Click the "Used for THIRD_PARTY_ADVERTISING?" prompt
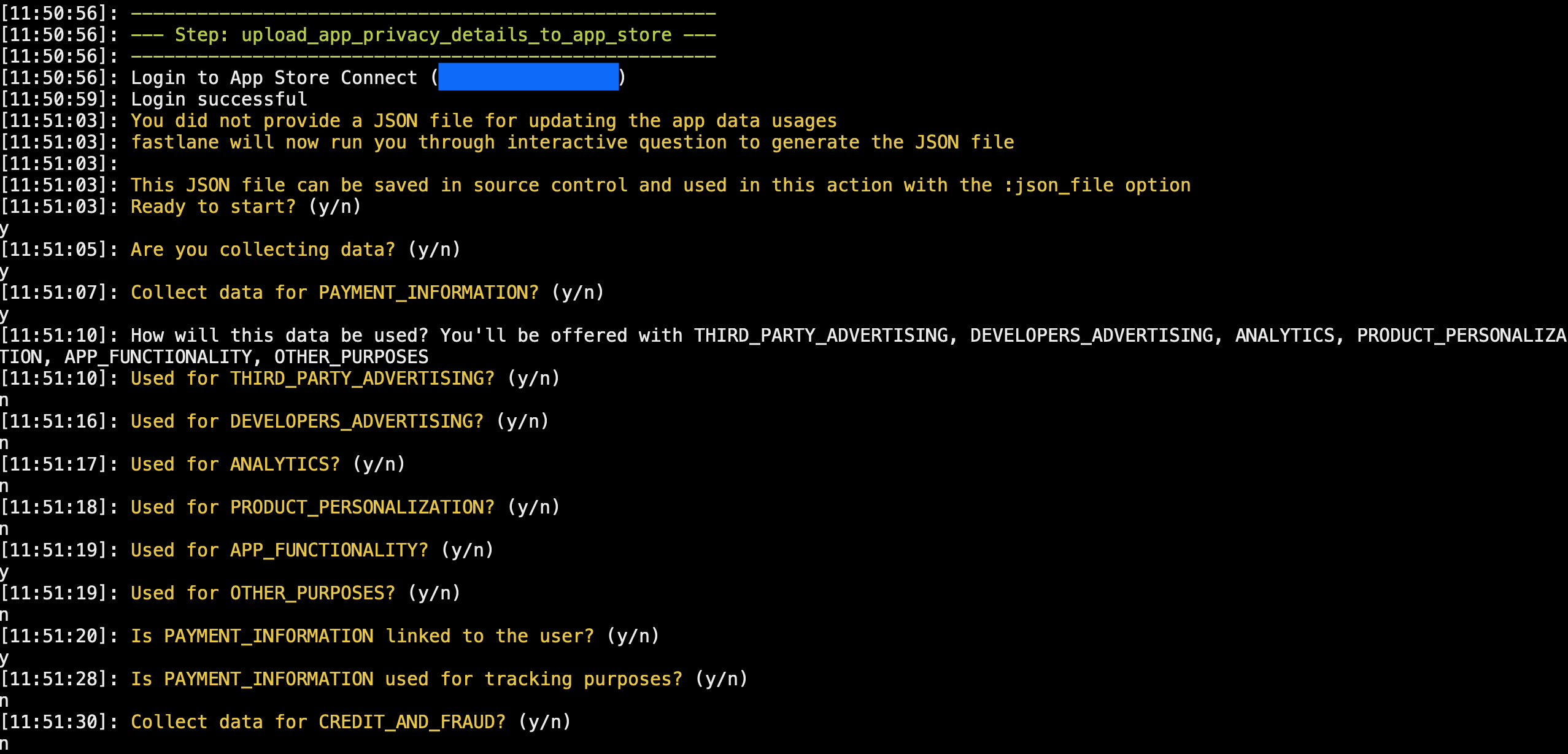 (x=345, y=379)
